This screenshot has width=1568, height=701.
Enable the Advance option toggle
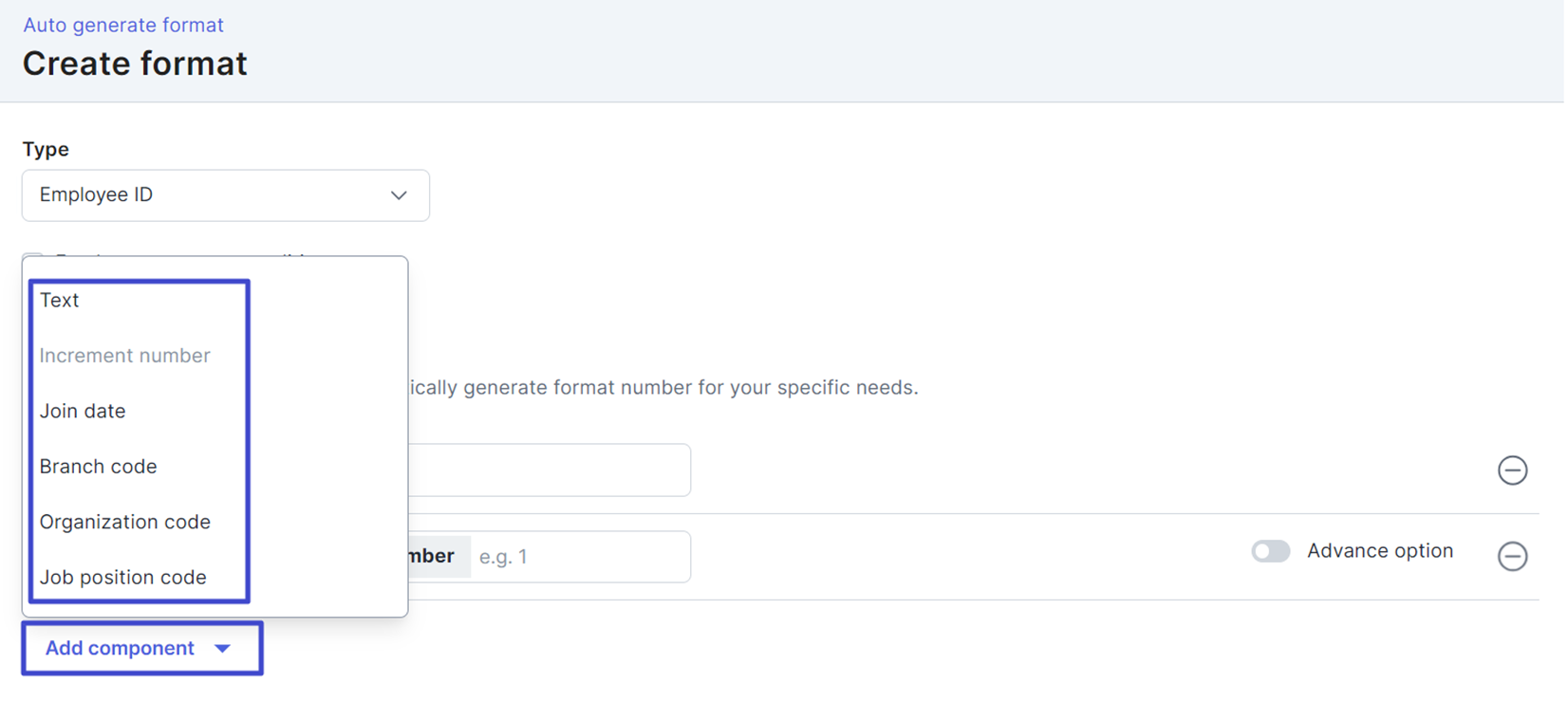click(x=1270, y=550)
